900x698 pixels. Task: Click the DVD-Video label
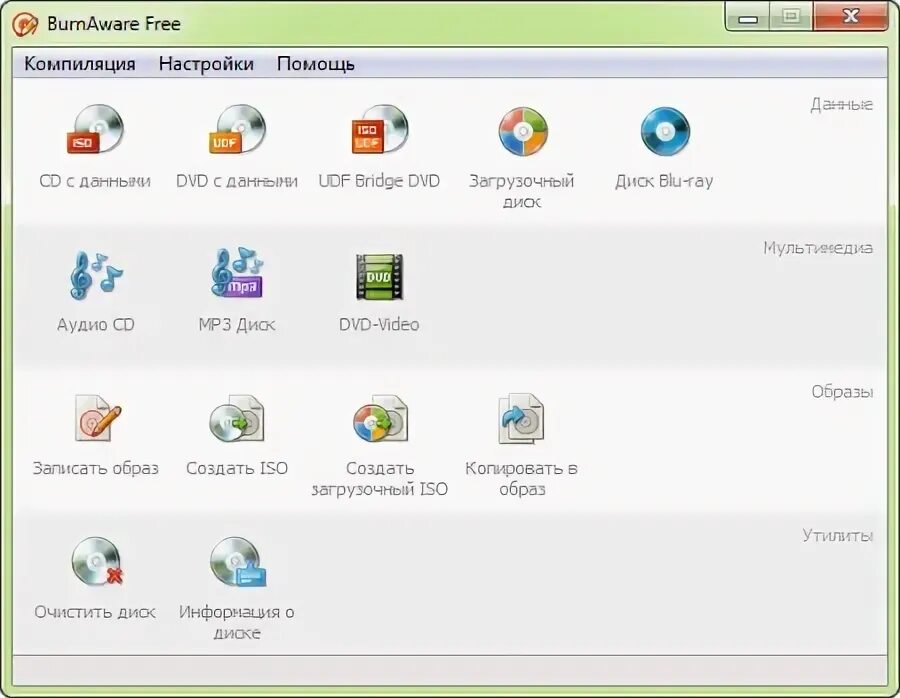(379, 324)
